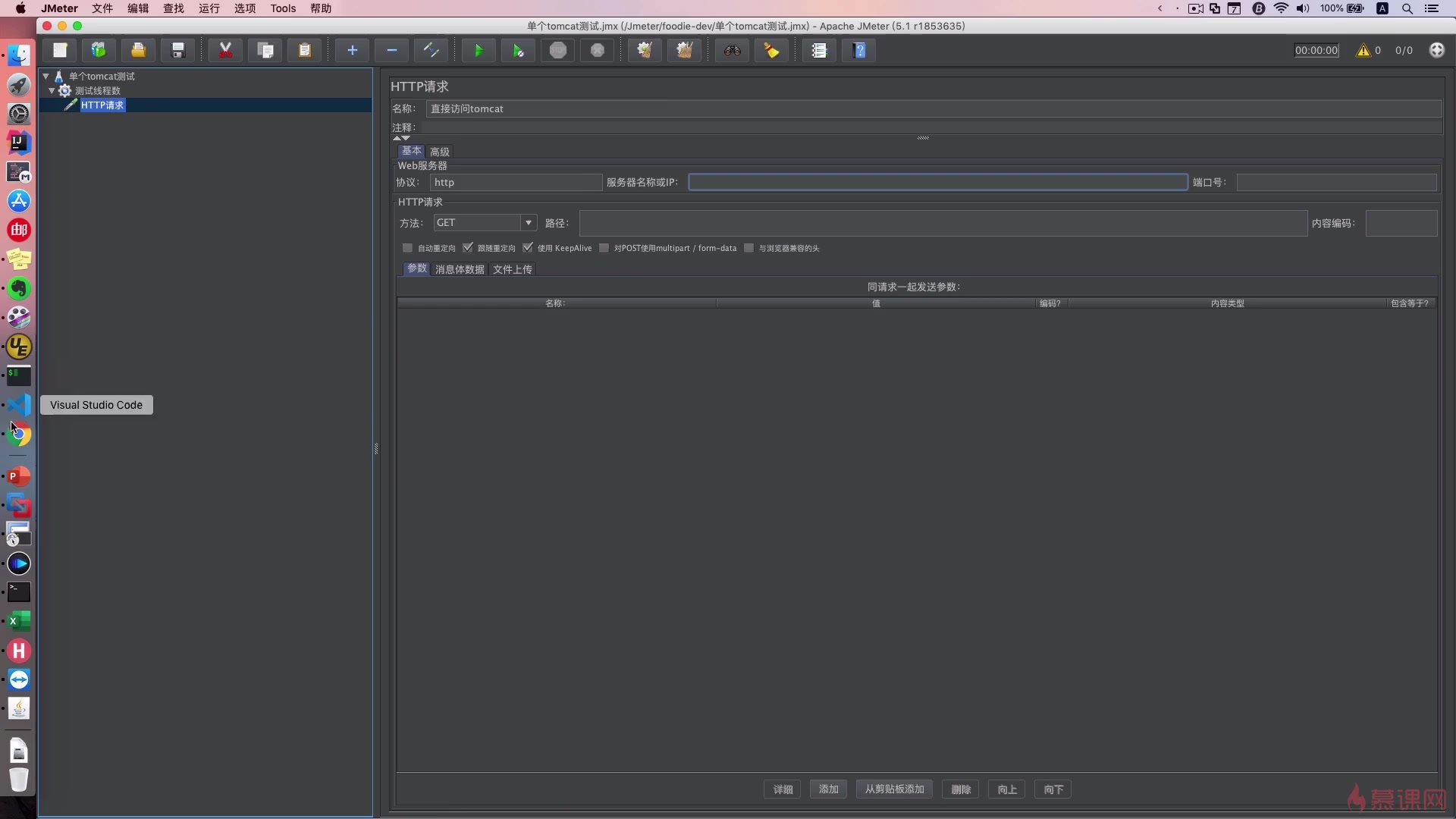
Task: Click the green Start run icon
Action: 479,51
